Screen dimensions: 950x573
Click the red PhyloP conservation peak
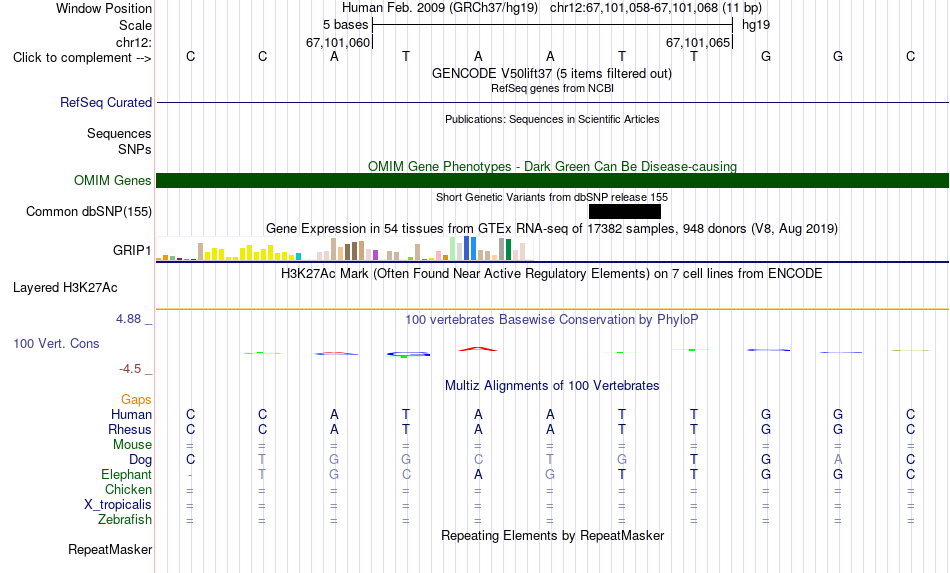coord(478,349)
